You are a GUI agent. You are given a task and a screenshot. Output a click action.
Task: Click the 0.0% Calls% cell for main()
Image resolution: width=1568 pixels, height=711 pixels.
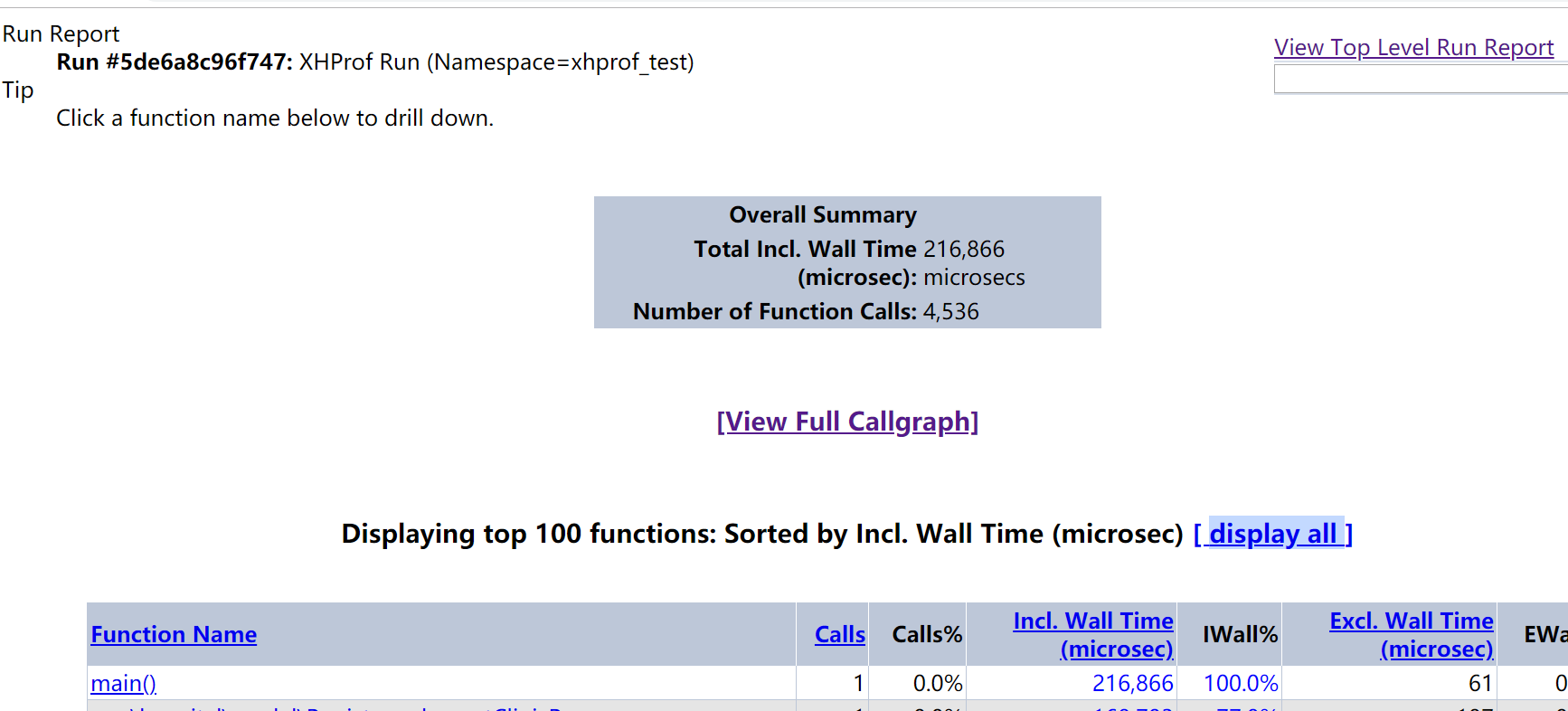point(937,683)
